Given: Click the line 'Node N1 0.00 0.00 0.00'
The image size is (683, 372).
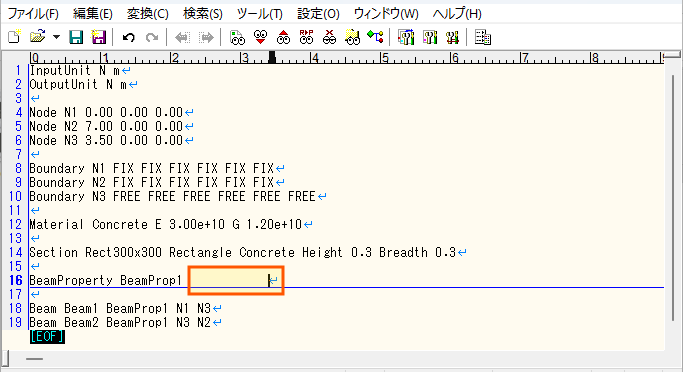Looking at the screenshot, I should point(106,112).
